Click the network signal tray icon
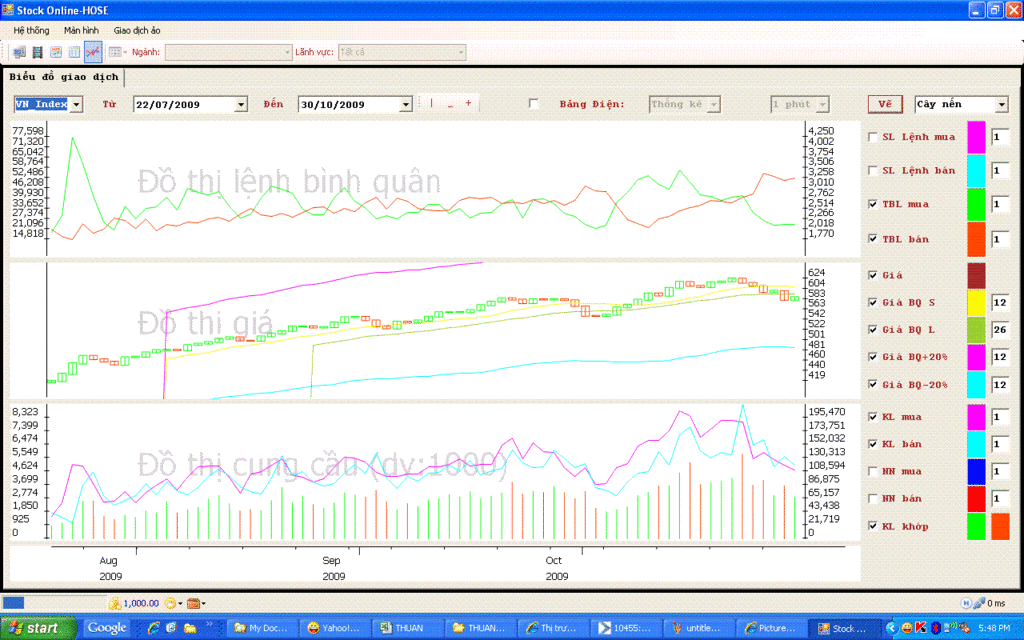The width and height of the screenshot is (1024, 640). pos(950,628)
